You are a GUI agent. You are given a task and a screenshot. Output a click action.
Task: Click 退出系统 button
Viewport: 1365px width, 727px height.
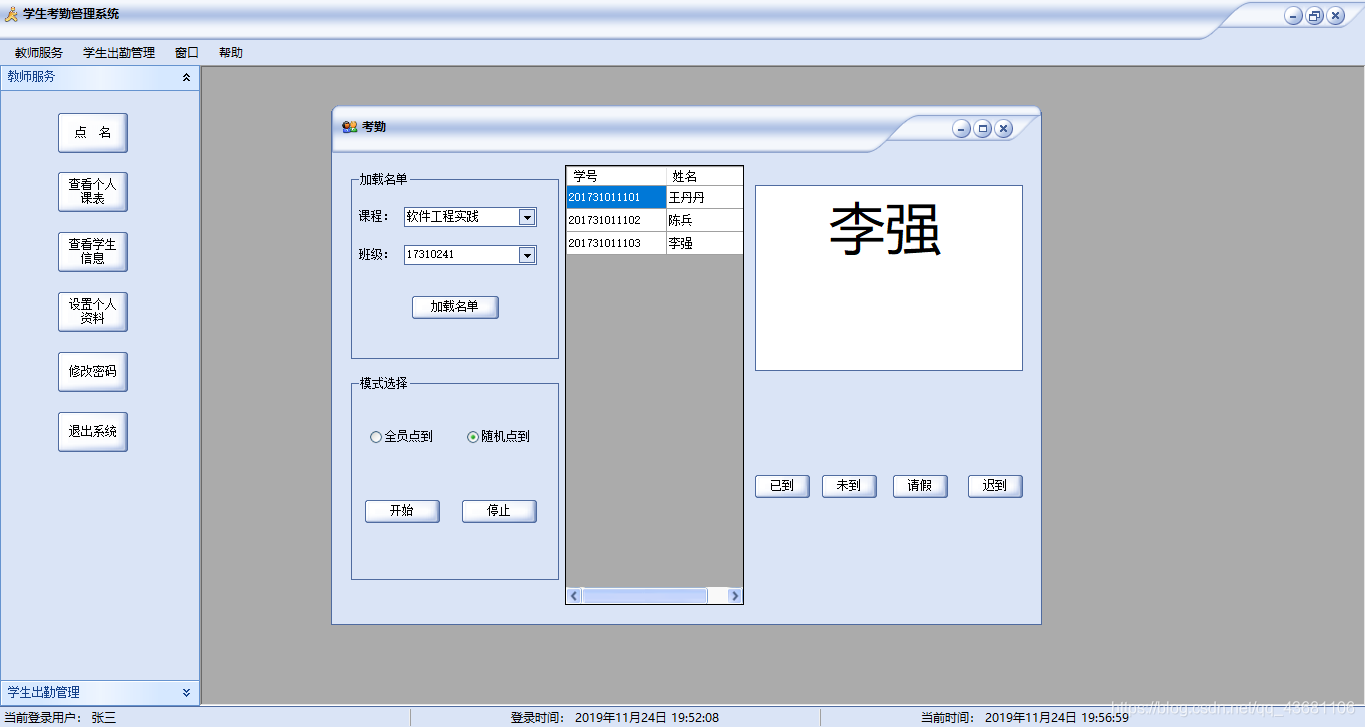pos(93,431)
